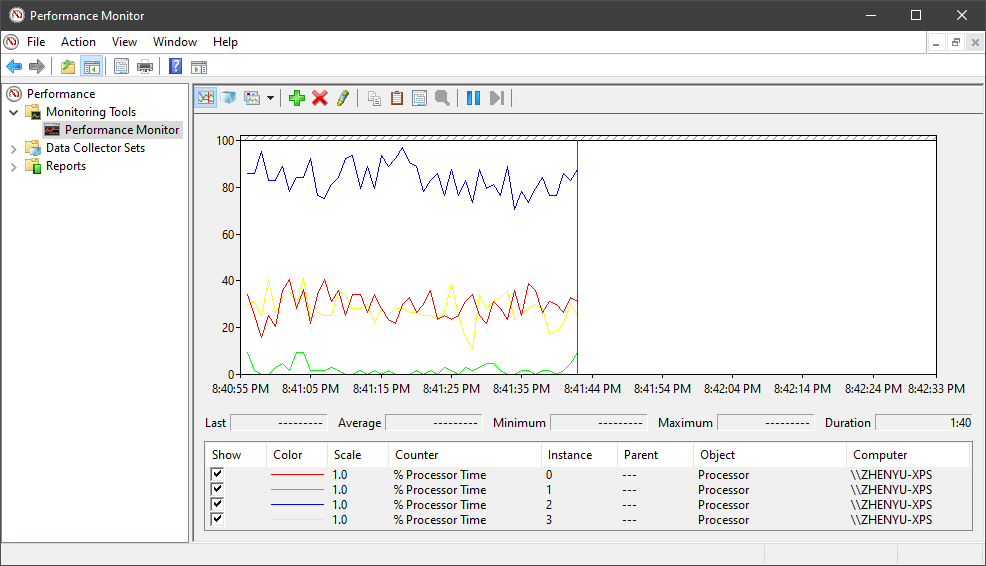
Task: Open Properties icon in graph toolbar
Action: click(419, 98)
